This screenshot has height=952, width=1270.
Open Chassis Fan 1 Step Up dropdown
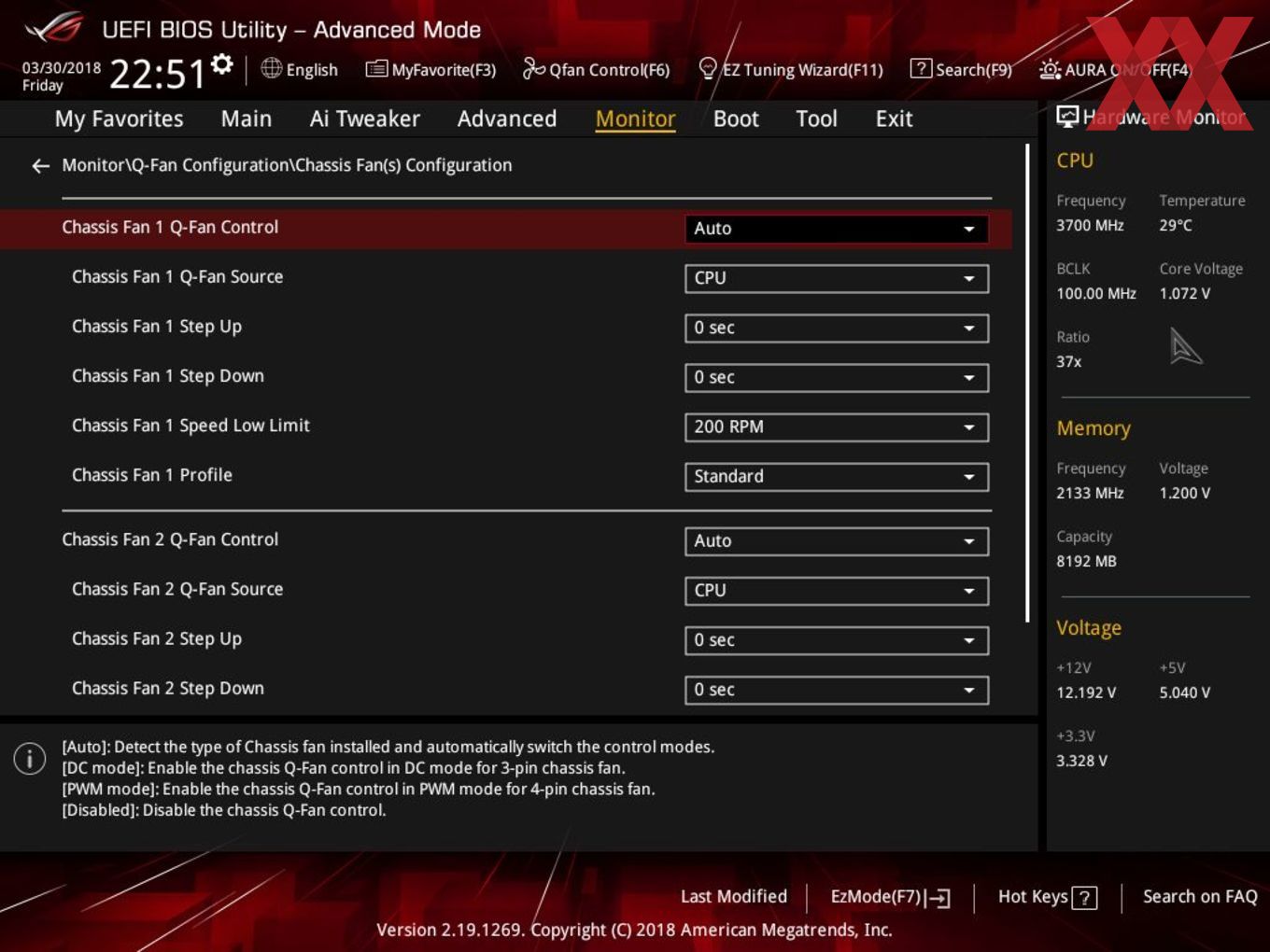837,328
